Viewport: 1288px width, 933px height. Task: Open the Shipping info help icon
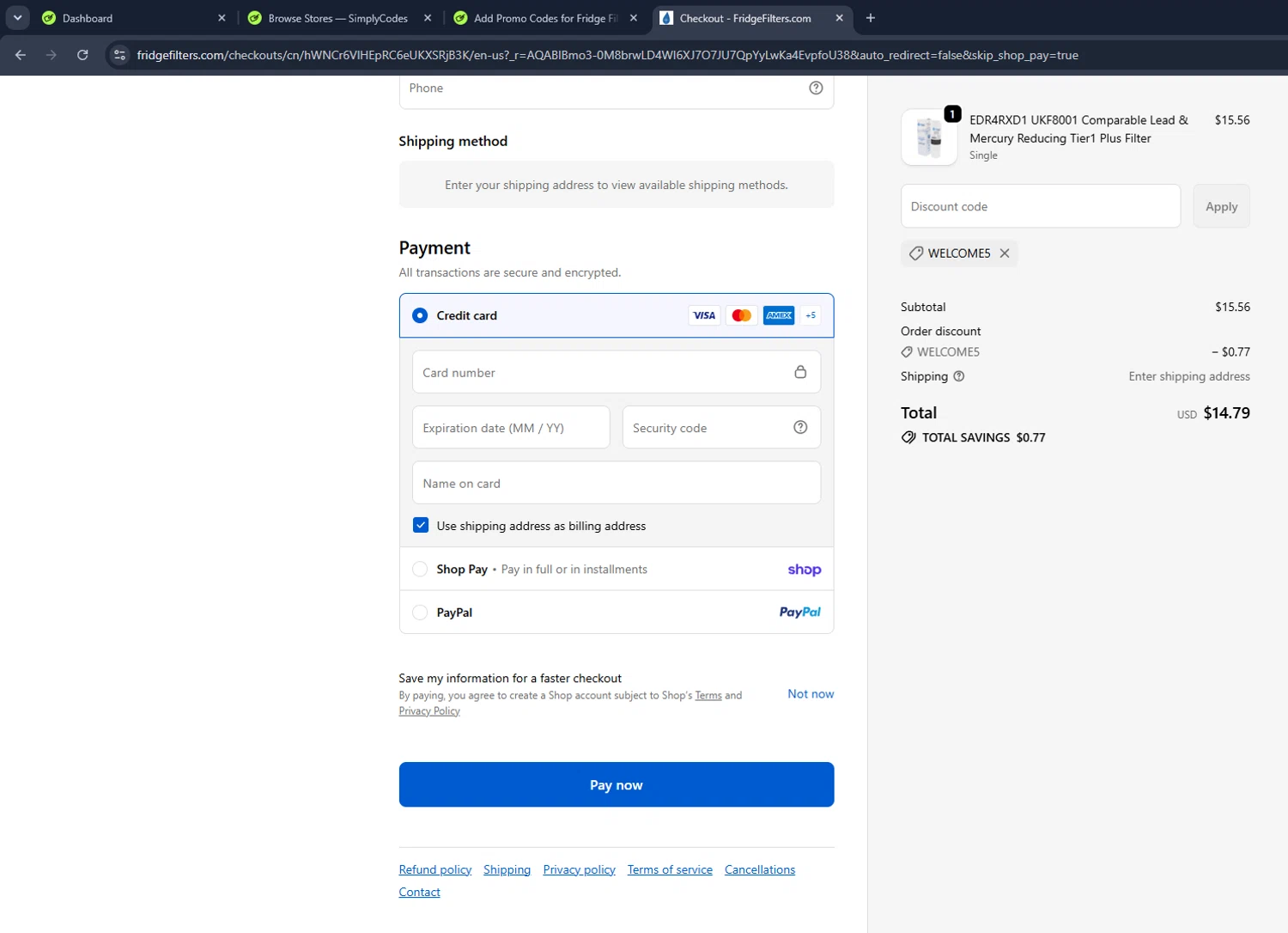click(x=959, y=376)
